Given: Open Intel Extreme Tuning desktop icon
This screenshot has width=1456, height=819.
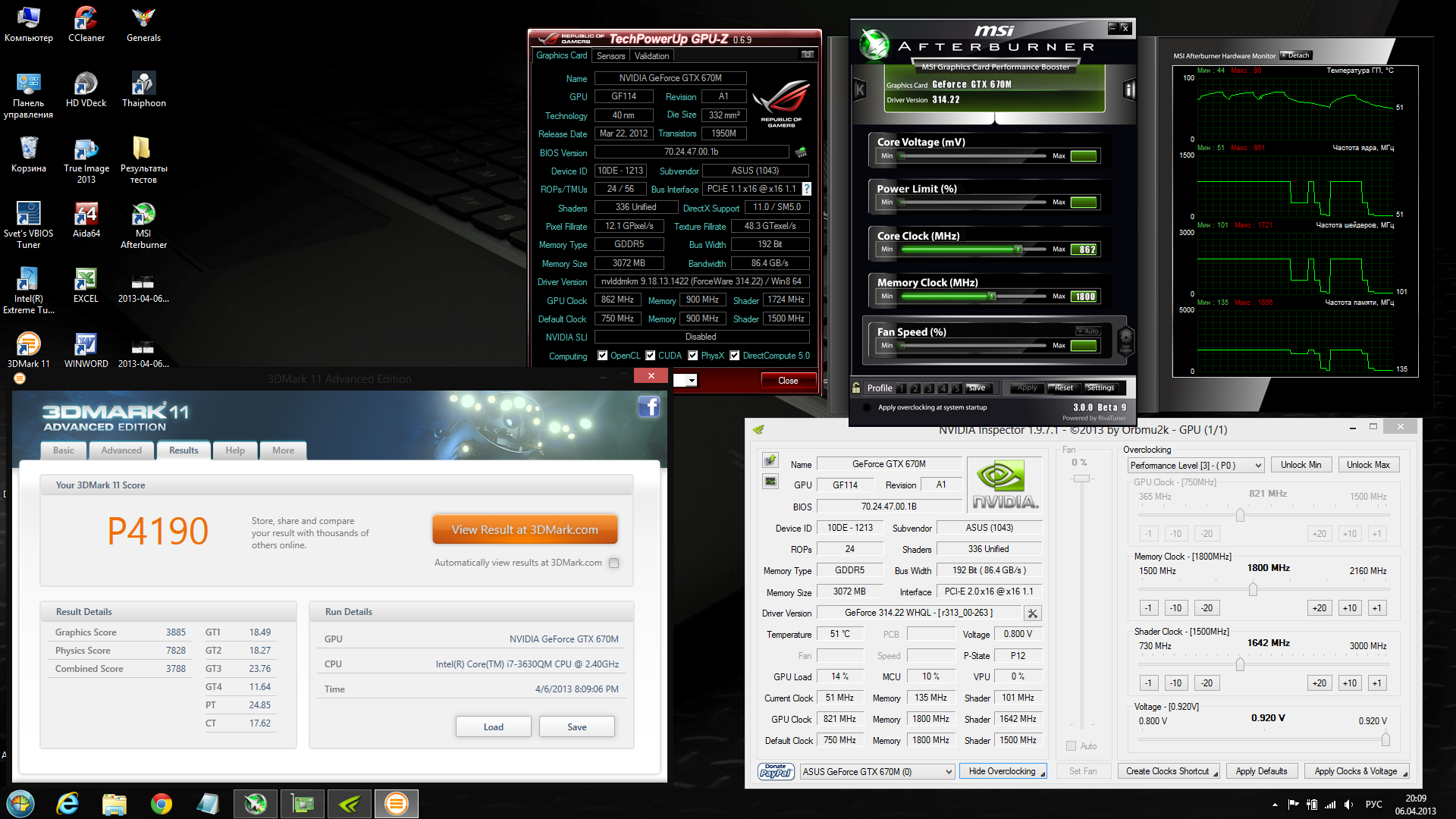Looking at the screenshot, I should (x=28, y=290).
